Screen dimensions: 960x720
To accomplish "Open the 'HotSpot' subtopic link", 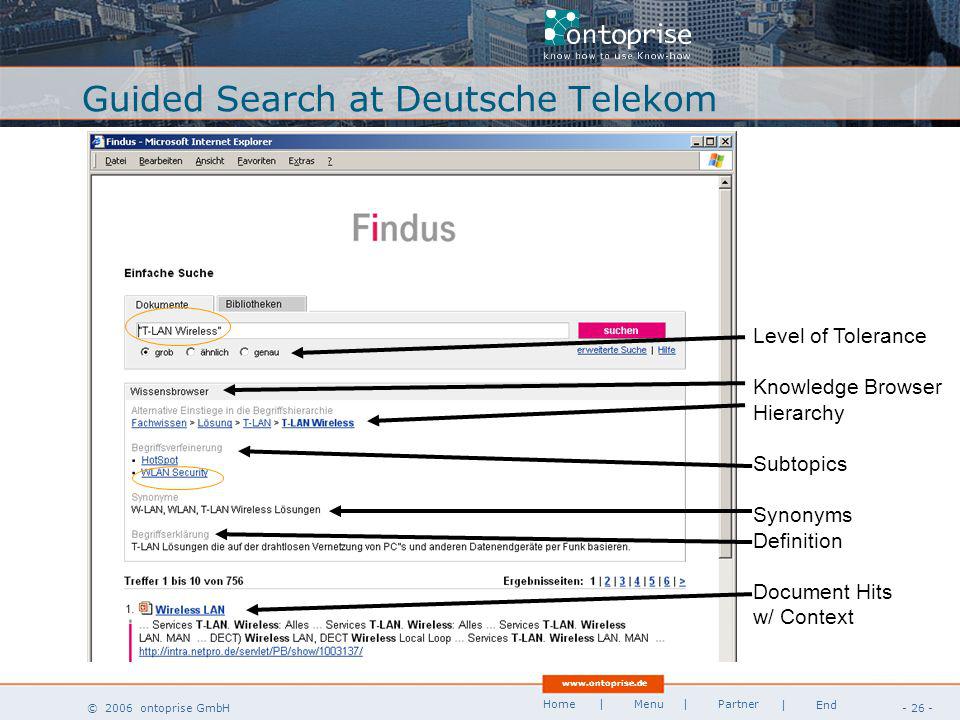I will click(x=160, y=460).
